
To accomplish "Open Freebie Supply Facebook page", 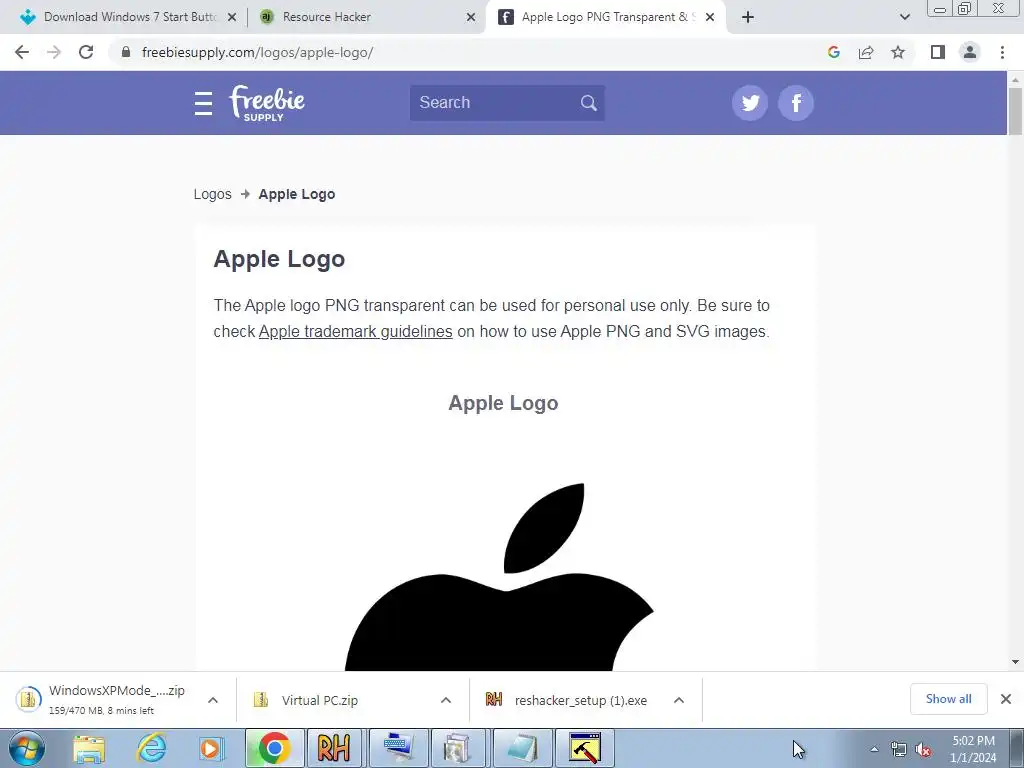I will (x=796, y=103).
